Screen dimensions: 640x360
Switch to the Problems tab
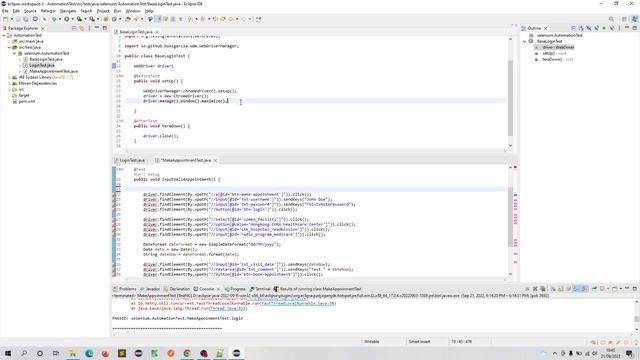pos(125,289)
